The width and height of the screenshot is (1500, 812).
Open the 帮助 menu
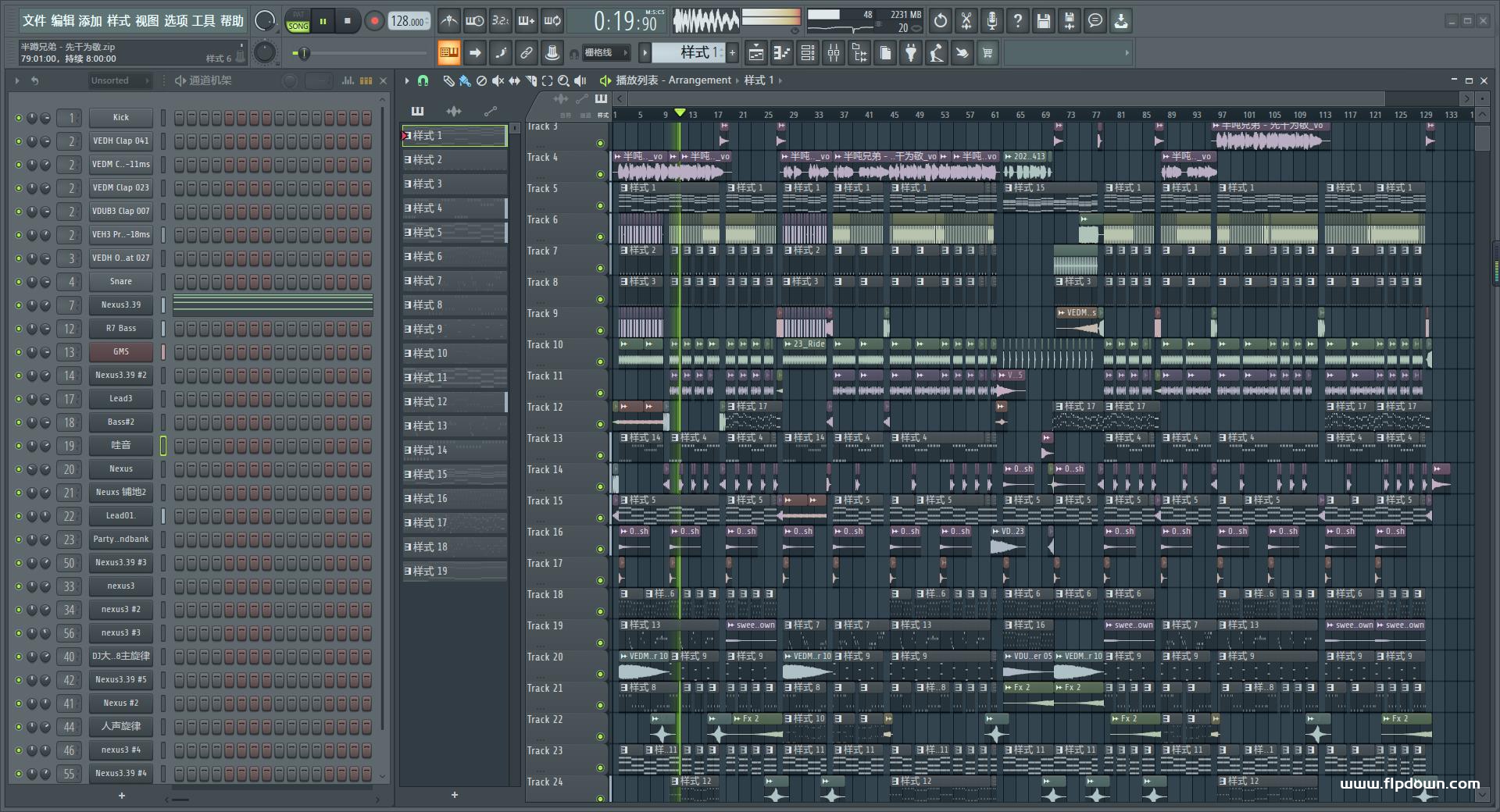click(232, 21)
